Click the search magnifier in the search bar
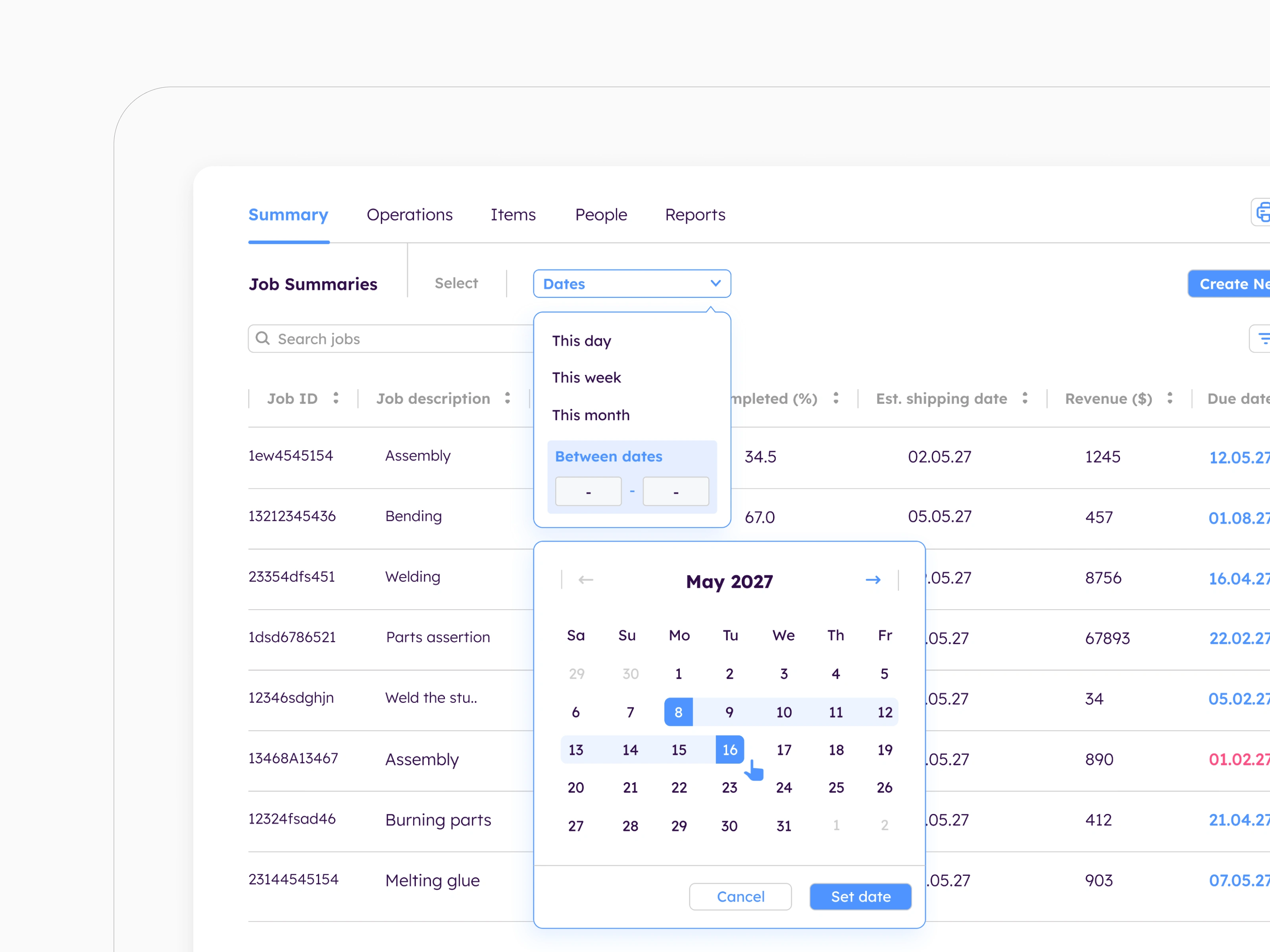The height and width of the screenshot is (952, 1270). pos(263,339)
